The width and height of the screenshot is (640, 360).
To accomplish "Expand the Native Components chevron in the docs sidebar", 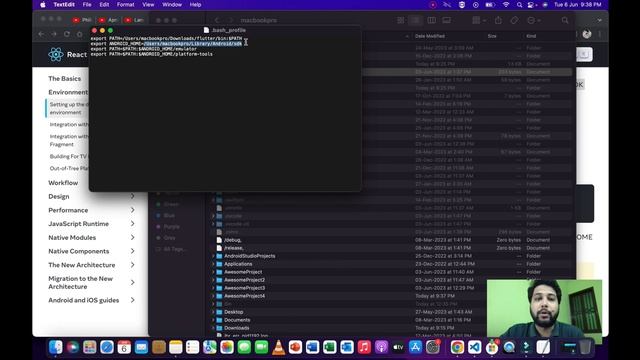I will tap(133, 251).
